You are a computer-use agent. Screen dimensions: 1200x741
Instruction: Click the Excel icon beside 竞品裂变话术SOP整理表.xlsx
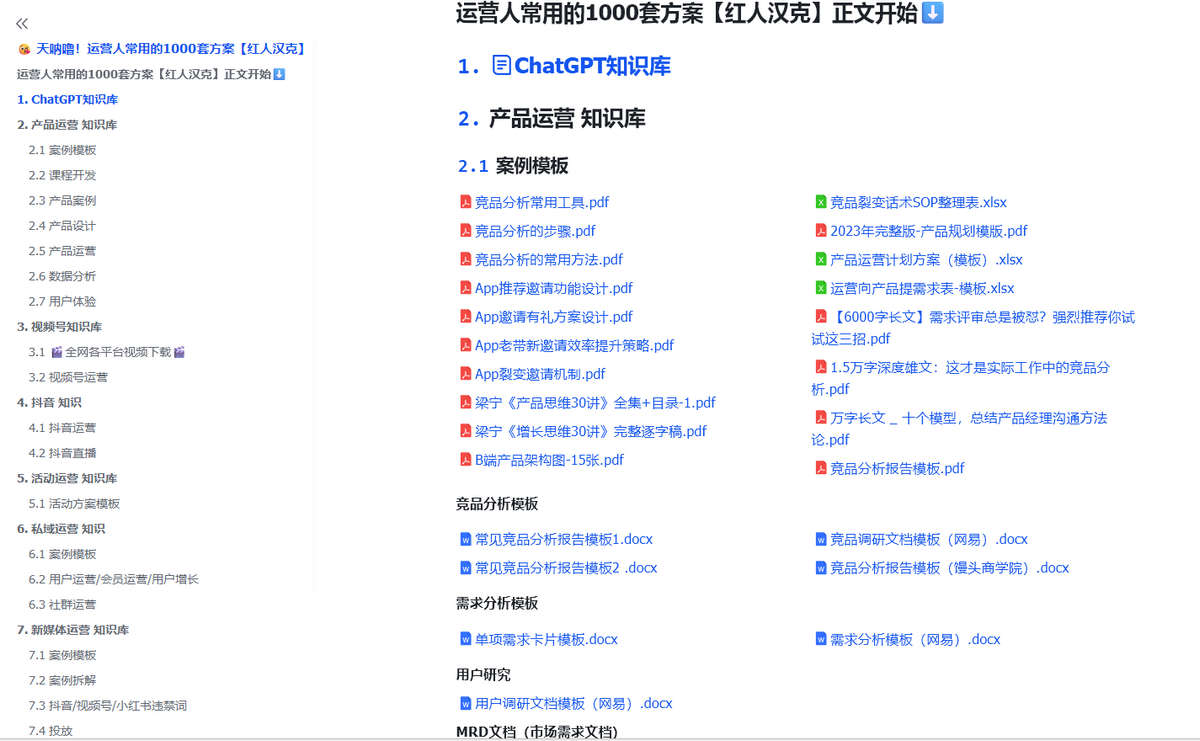[x=821, y=202]
